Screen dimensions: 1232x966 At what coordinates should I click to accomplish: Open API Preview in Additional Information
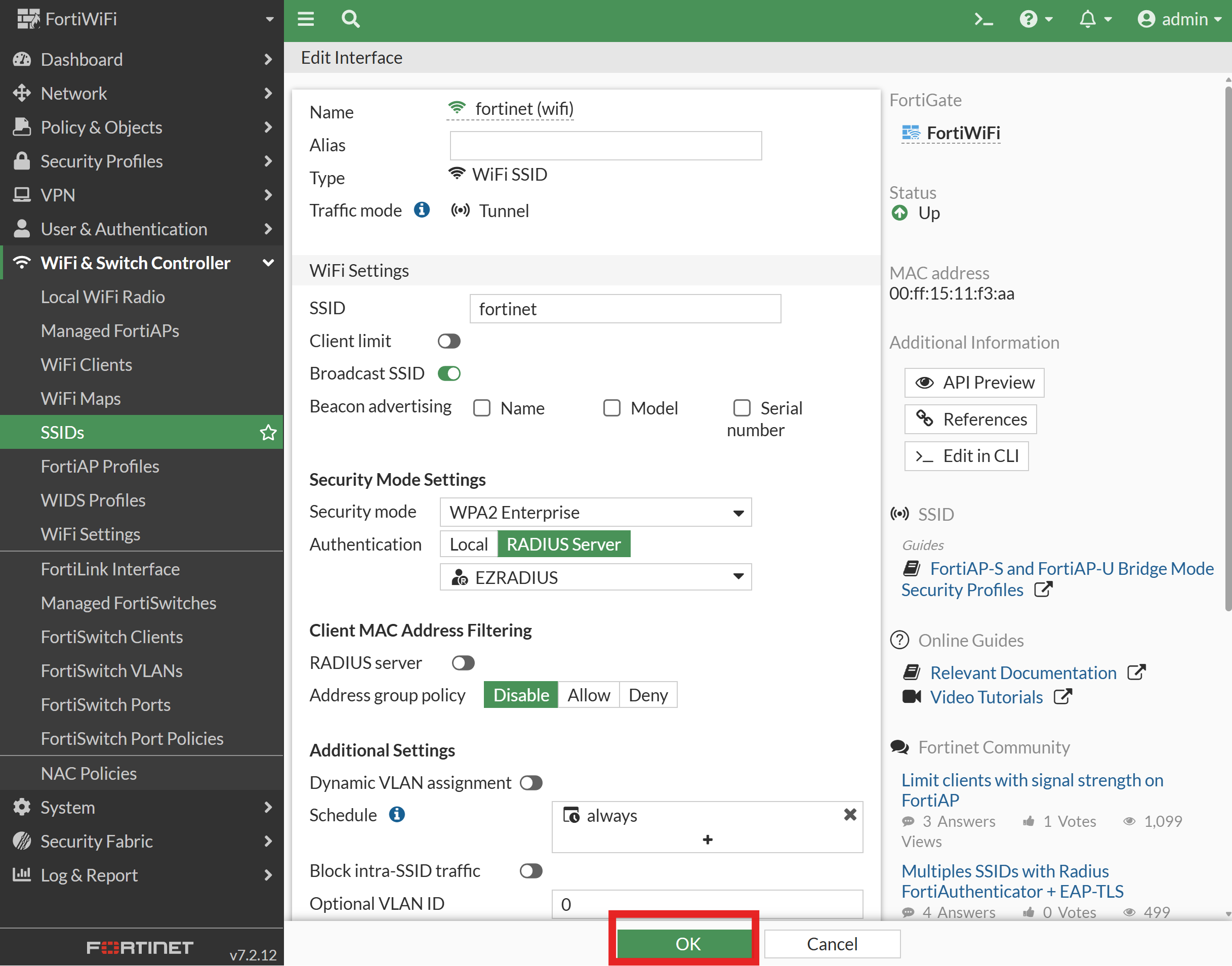point(974,383)
